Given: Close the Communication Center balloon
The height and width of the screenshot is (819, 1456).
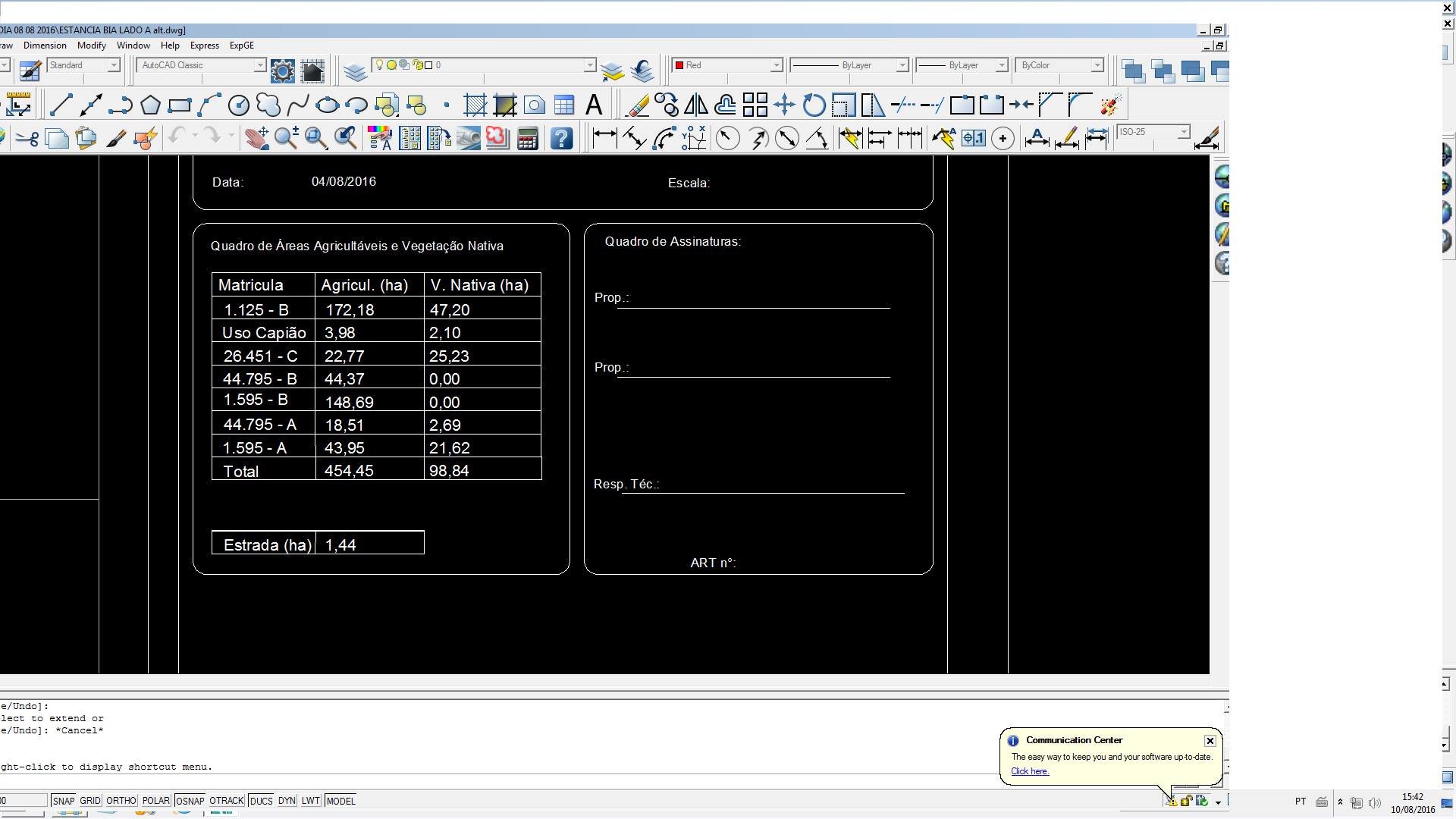Looking at the screenshot, I should coord(1210,741).
